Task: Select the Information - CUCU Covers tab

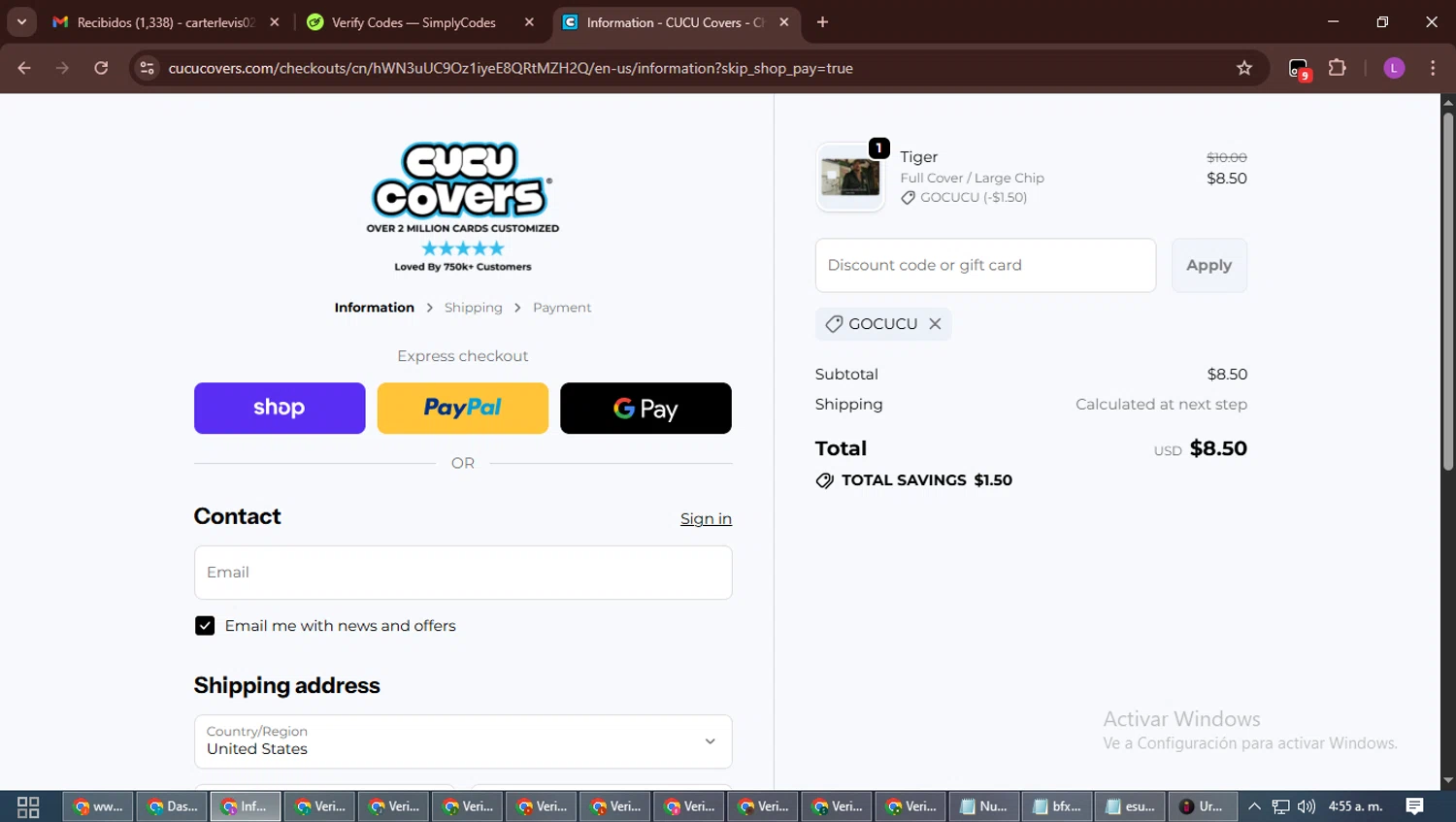Action: pos(676,22)
